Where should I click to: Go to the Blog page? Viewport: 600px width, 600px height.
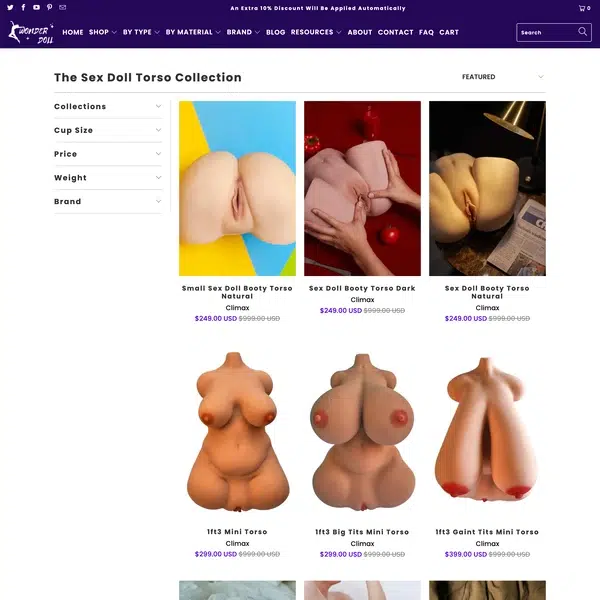coord(276,32)
